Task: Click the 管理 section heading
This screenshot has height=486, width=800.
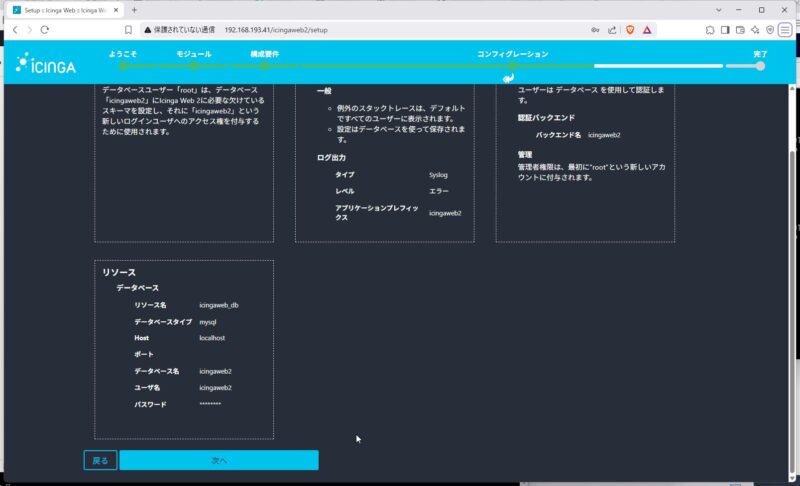Action: 524,154
